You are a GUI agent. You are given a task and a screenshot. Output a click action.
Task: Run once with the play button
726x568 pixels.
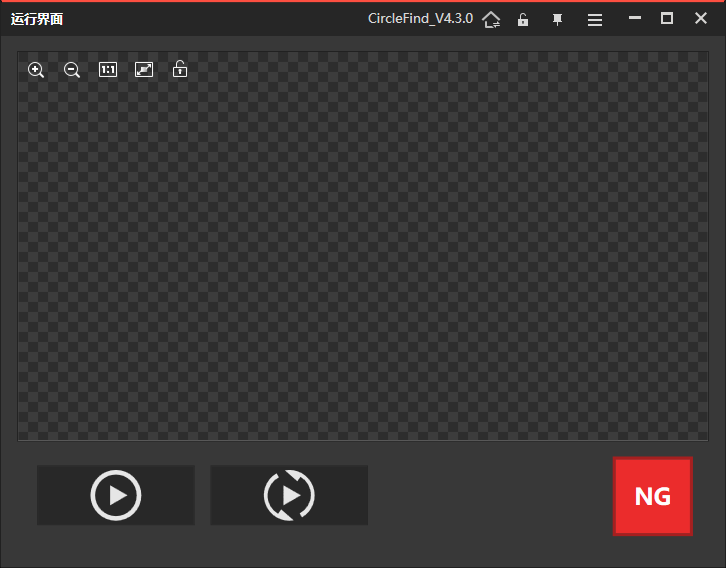[116, 495]
